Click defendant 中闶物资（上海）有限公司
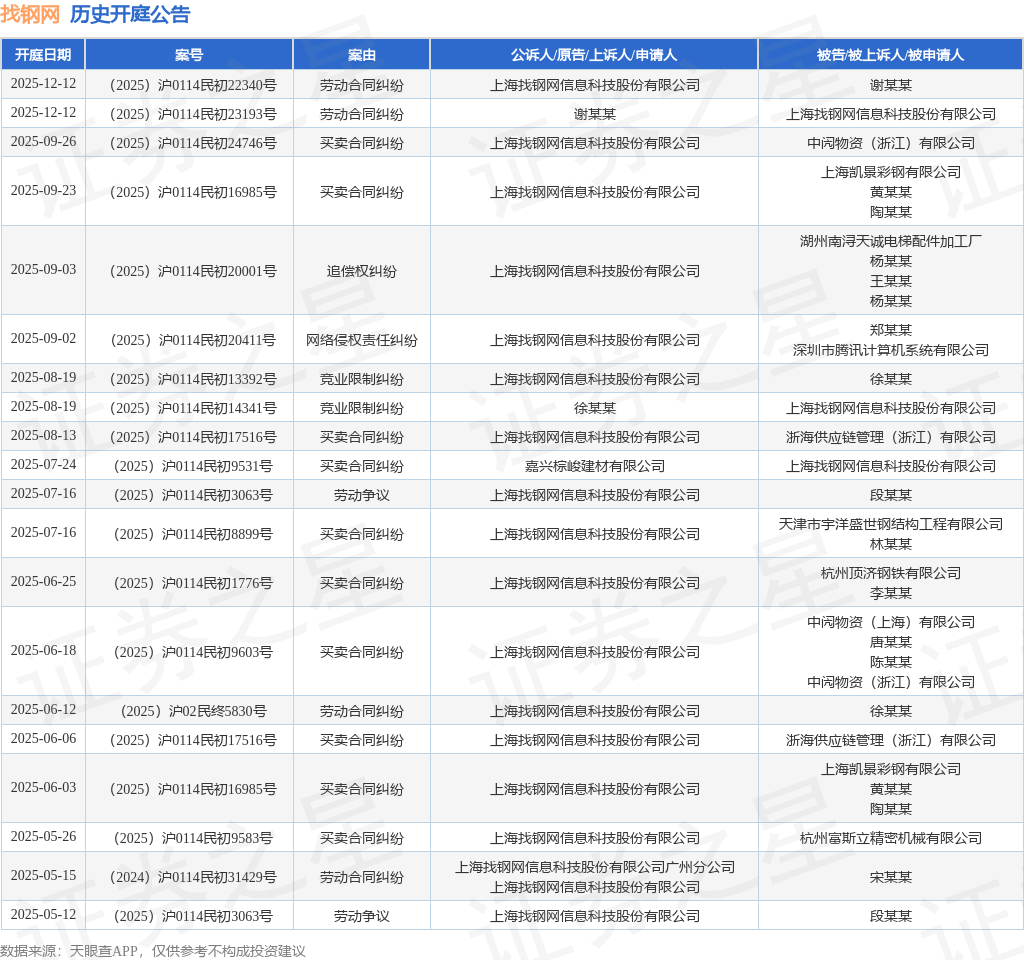The width and height of the screenshot is (1024, 960). click(x=891, y=622)
